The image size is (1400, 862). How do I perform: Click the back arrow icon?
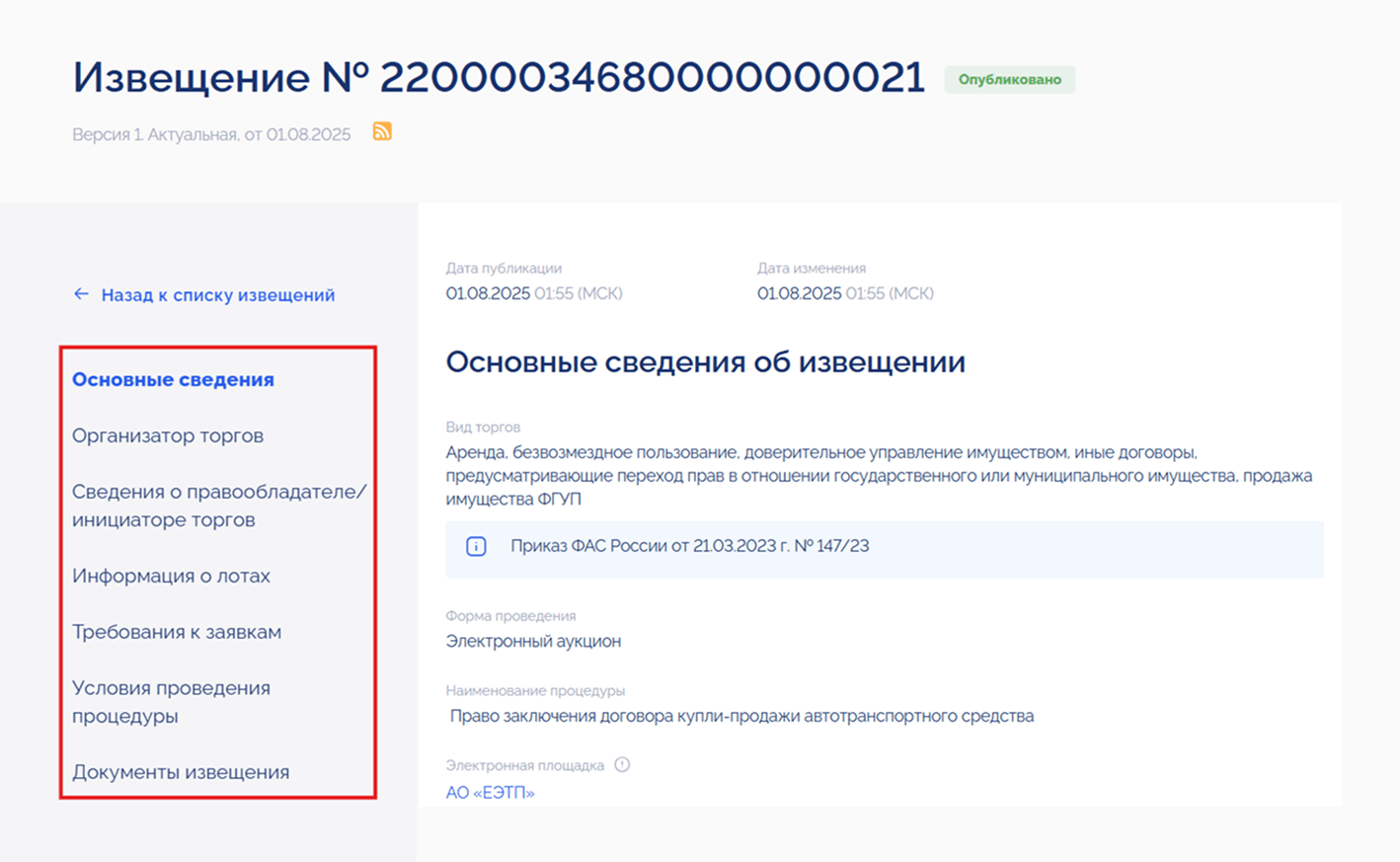tap(81, 294)
